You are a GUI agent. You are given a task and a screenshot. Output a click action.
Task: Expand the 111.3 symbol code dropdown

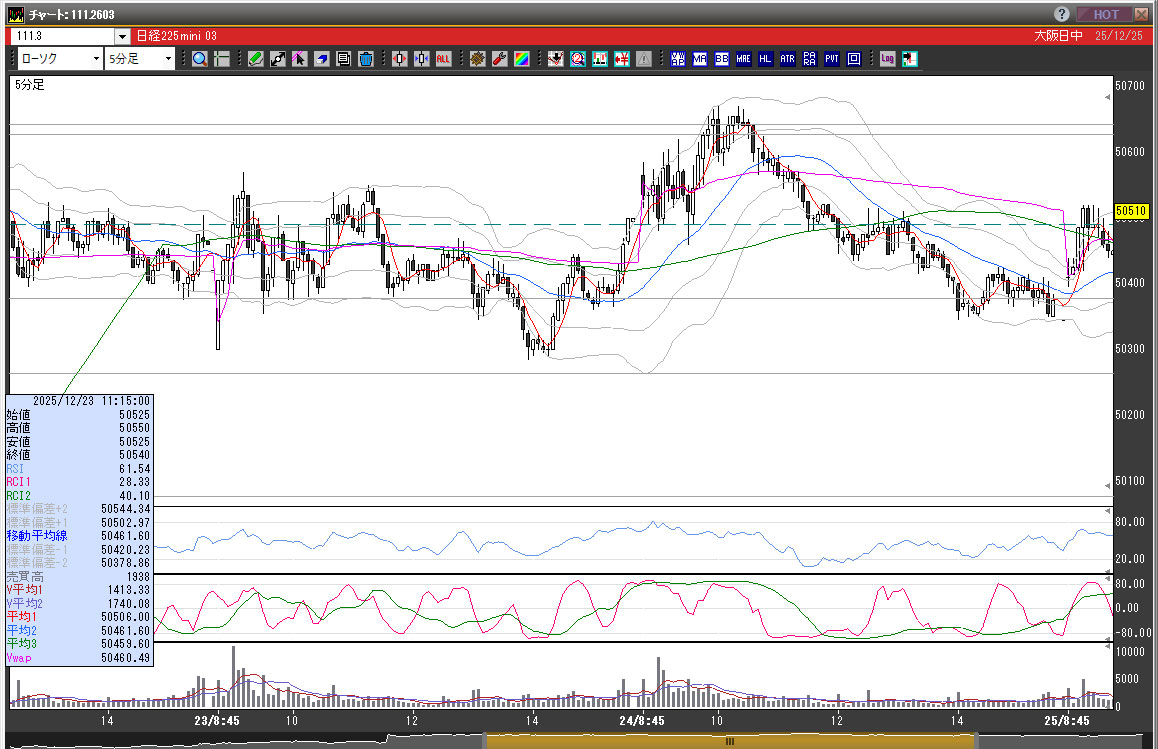(122, 36)
